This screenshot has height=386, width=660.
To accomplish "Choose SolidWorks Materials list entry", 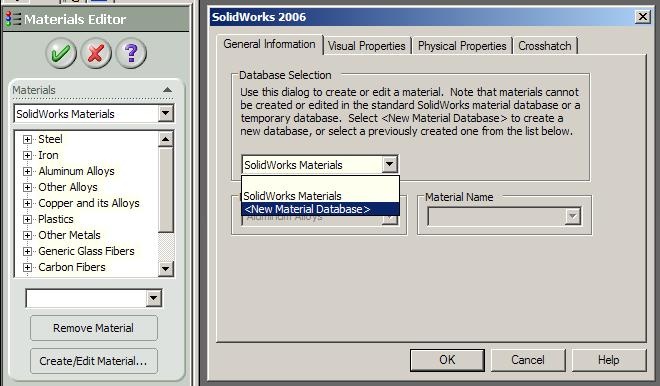I will click(320, 196).
